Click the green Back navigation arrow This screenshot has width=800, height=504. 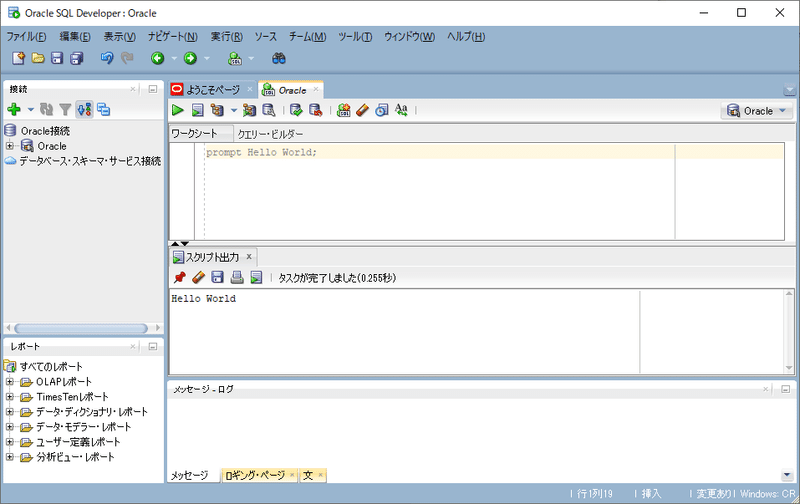158,58
